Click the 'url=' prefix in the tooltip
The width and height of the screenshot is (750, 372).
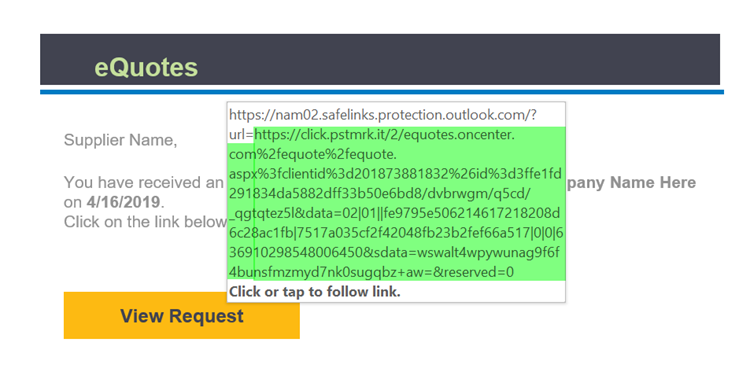[x=241, y=135]
